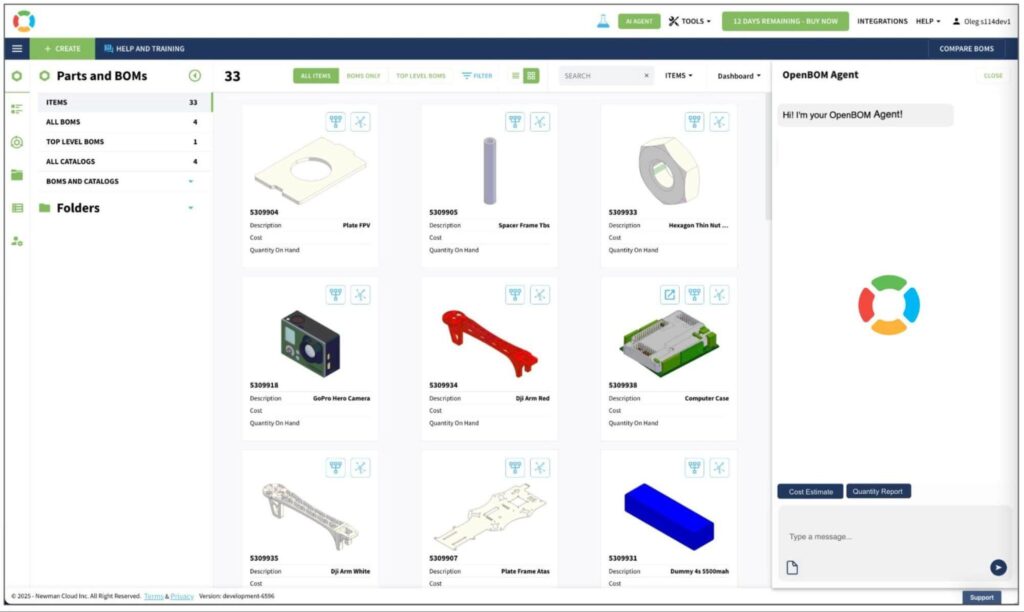Open the Oleg s114dev1 user menu
Image resolution: width=1024 pixels, height=612 pixels.
pos(982,21)
